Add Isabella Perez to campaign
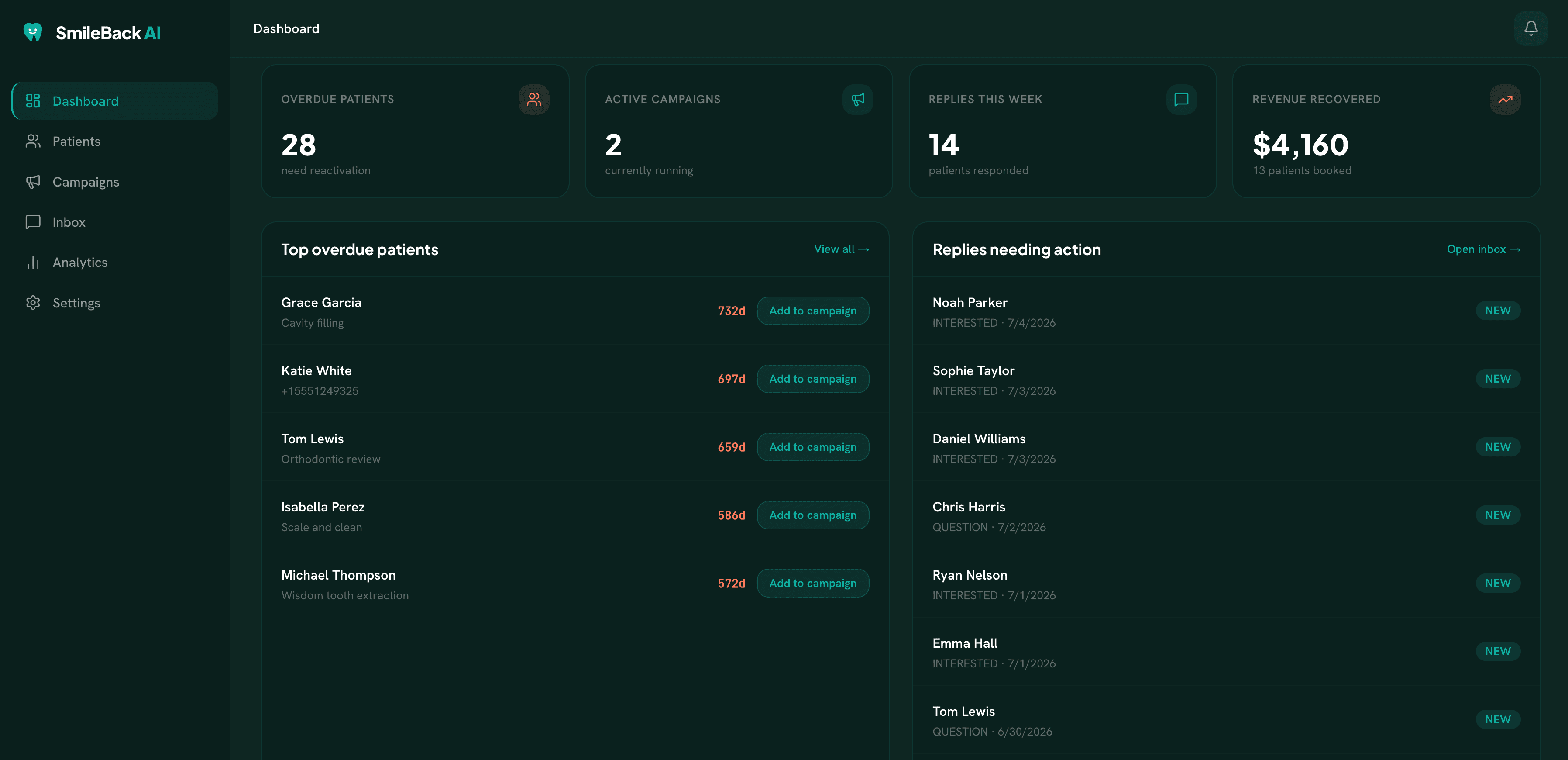The height and width of the screenshot is (760, 1568). click(813, 515)
